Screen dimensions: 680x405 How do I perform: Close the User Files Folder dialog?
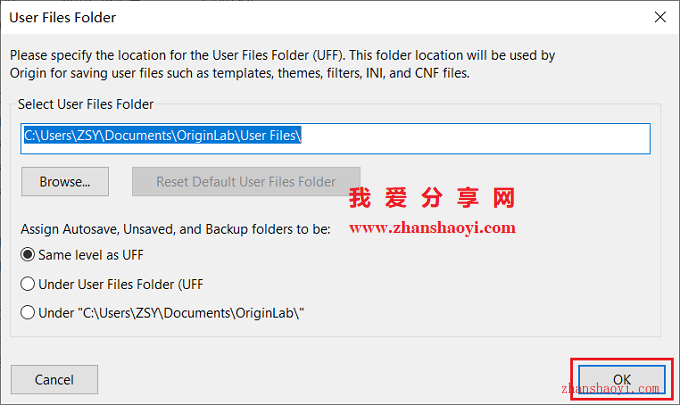660,17
